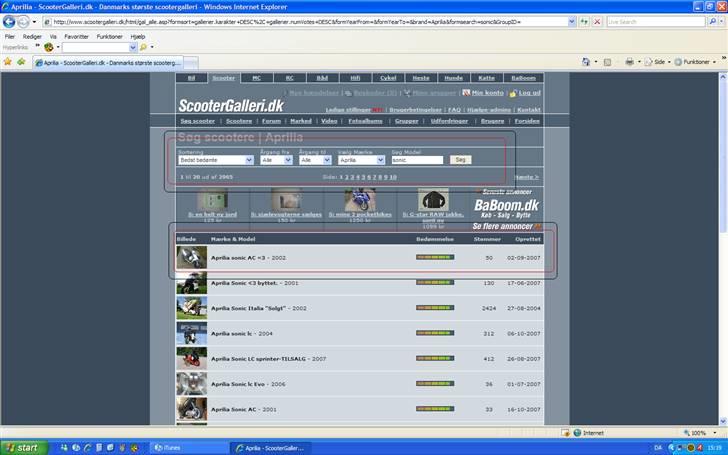Click the BaBoom.dk banner logo

507,206
